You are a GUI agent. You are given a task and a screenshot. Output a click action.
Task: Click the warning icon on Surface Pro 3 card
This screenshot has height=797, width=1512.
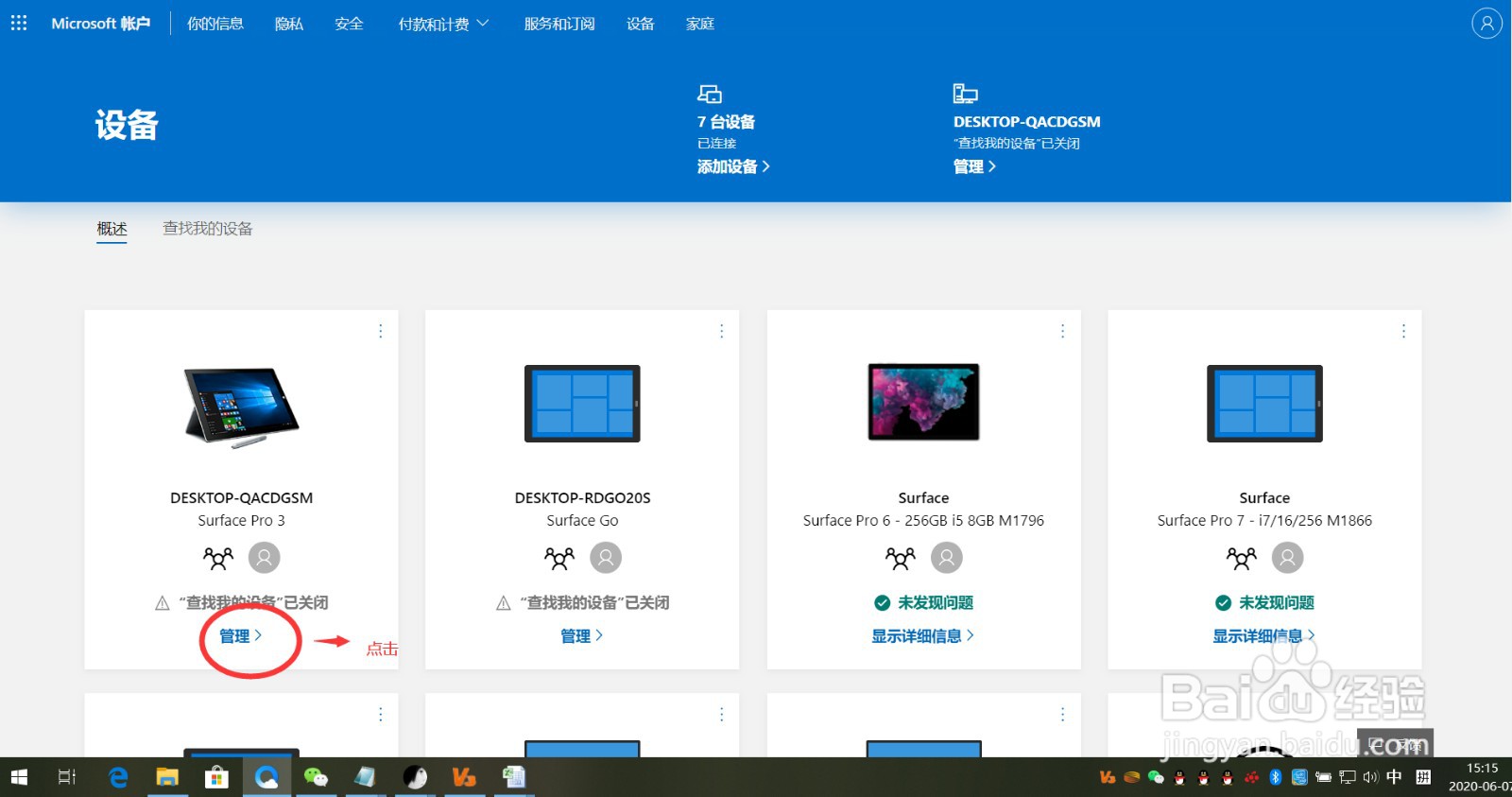pyautogui.click(x=163, y=603)
